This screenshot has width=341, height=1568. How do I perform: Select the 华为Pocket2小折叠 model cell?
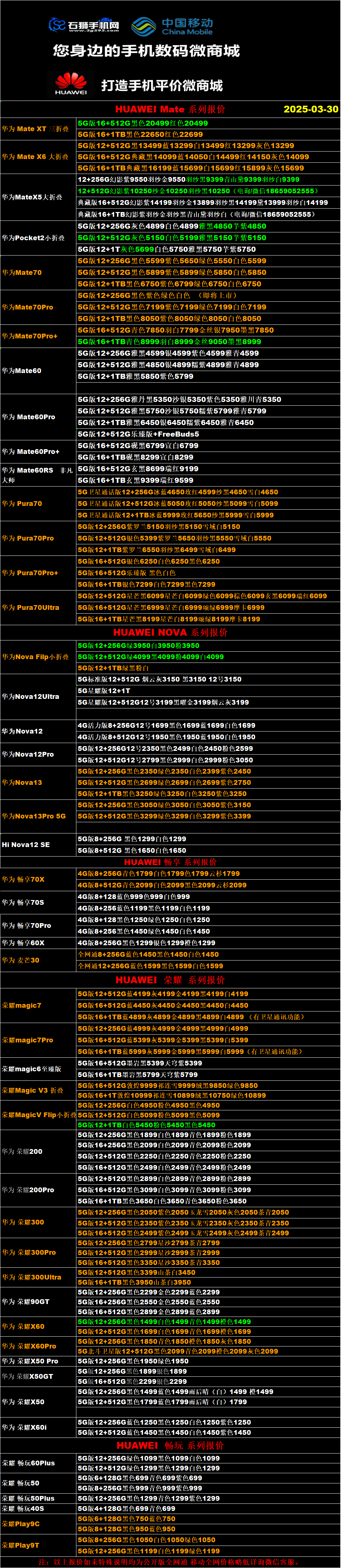click(38, 238)
